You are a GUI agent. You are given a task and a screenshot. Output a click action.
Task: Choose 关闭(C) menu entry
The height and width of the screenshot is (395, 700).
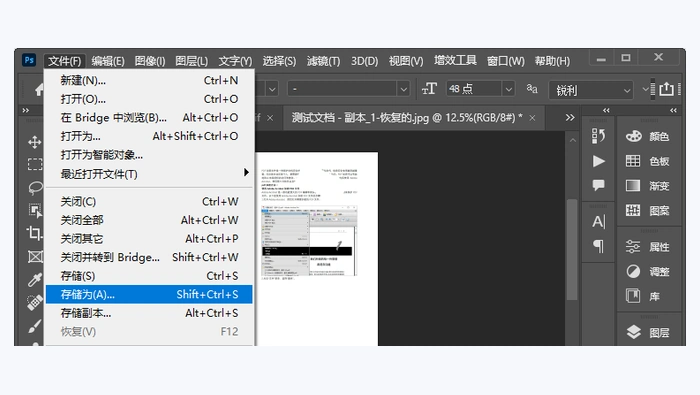pyautogui.click(x=149, y=202)
